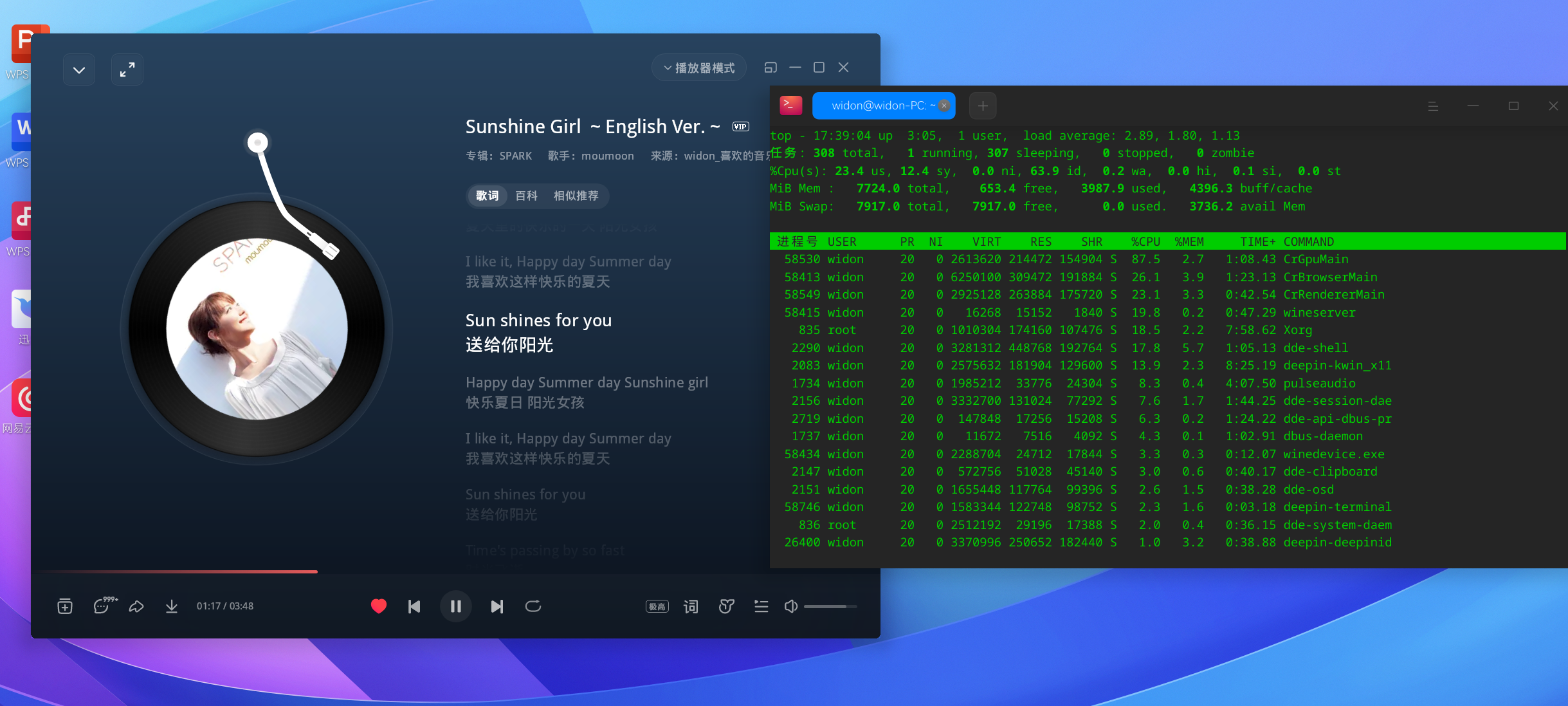Screen dimensions: 1568x706
Task: Click the %CPU column header in top
Action: (x=1145, y=242)
